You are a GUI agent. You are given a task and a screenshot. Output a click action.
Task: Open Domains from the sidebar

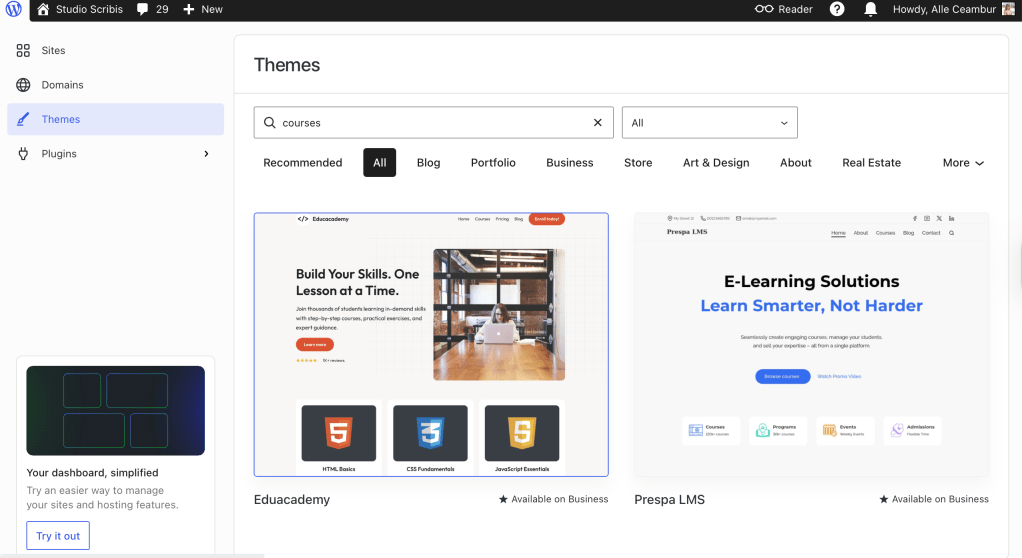coord(115,85)
